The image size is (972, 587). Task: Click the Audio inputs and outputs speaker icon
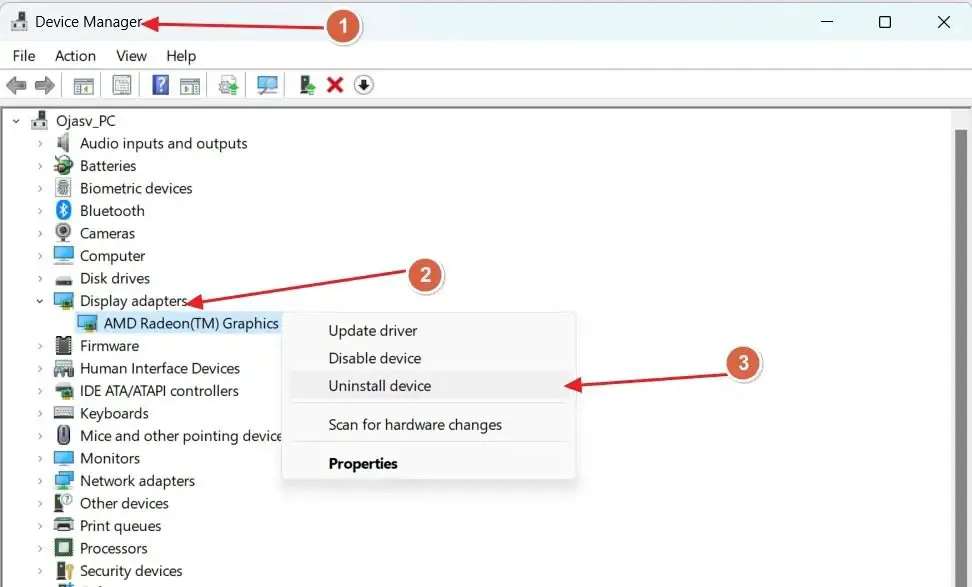(x=63, y=143)
